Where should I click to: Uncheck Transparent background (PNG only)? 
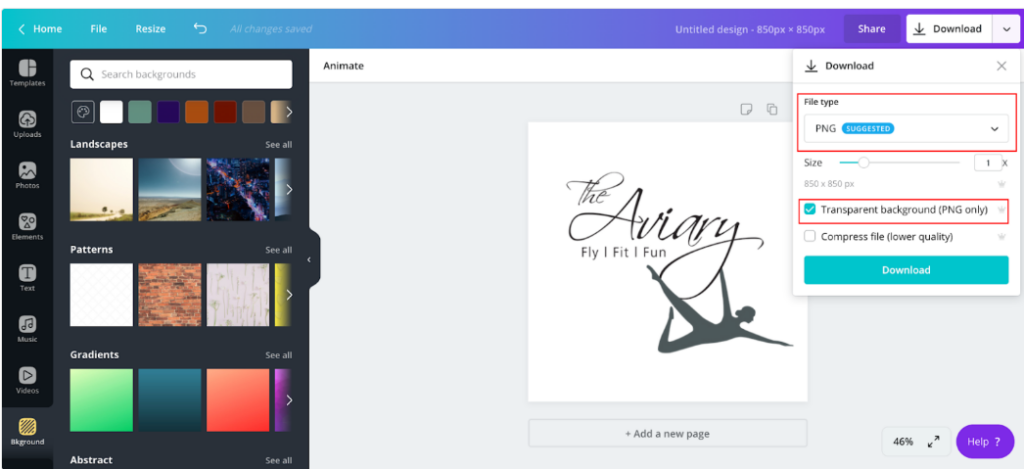click(x=810, y=210)
